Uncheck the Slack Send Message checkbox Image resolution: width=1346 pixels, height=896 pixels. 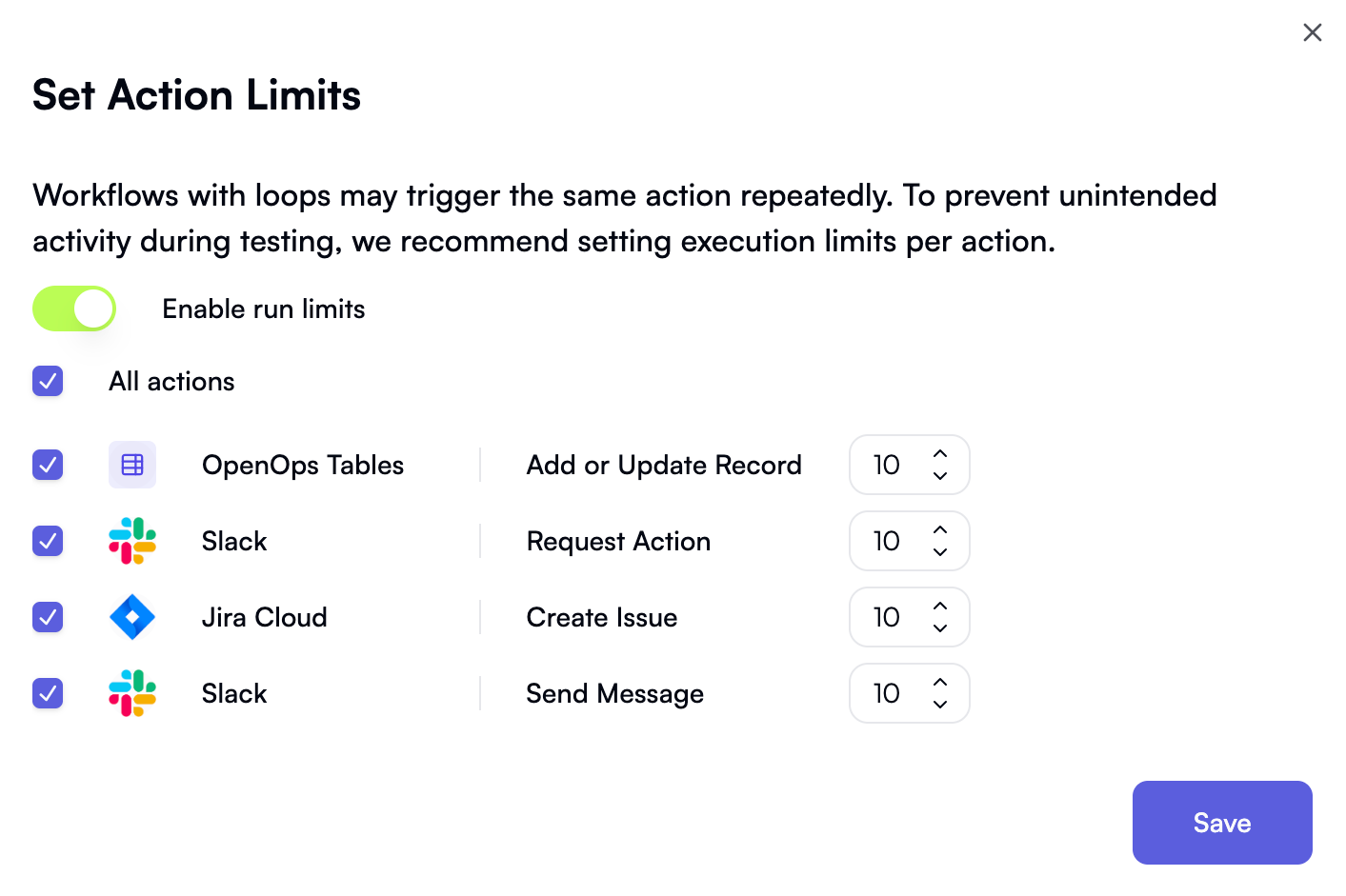point(48,693)
